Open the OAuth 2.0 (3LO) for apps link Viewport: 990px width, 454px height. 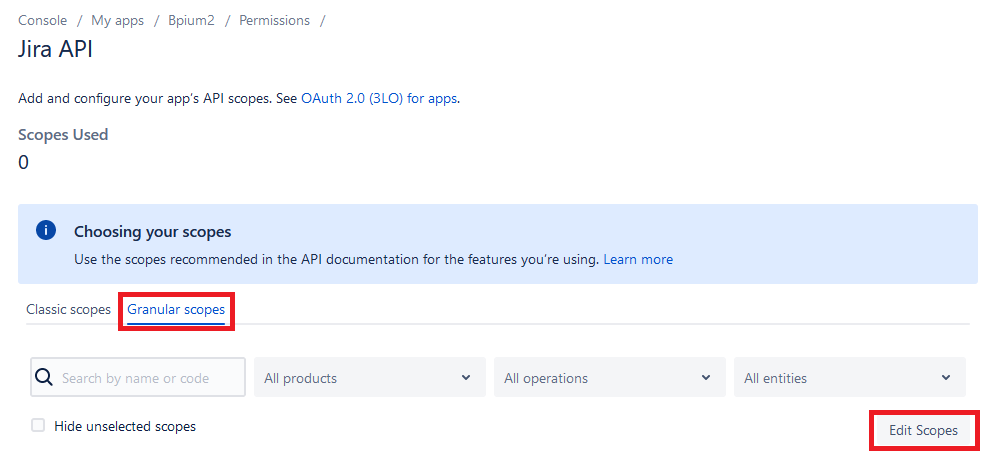point(379,99)
